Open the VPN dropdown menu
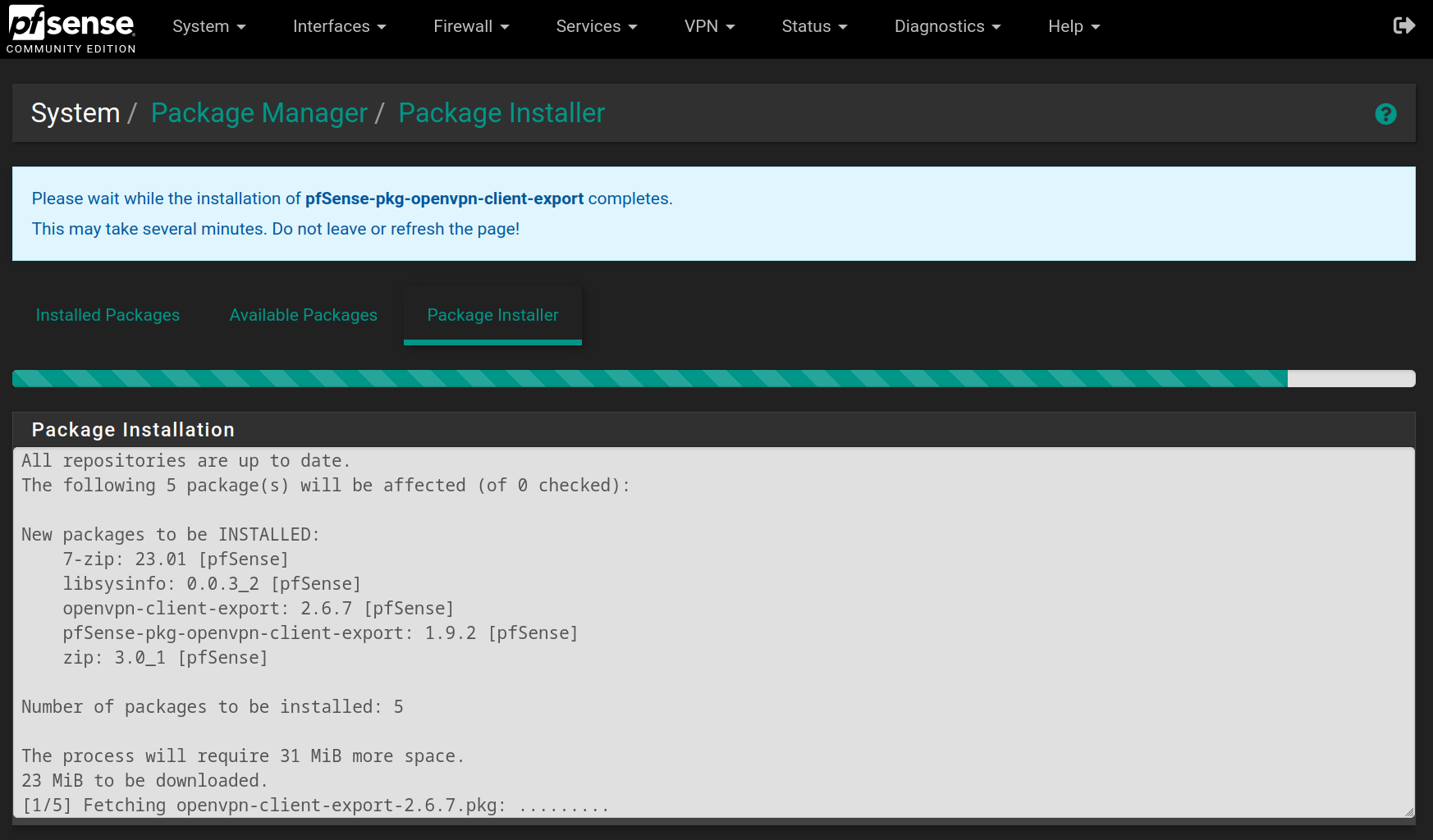Image resolution: width=1433 pixels, height=840 pixels. (710, 26)
